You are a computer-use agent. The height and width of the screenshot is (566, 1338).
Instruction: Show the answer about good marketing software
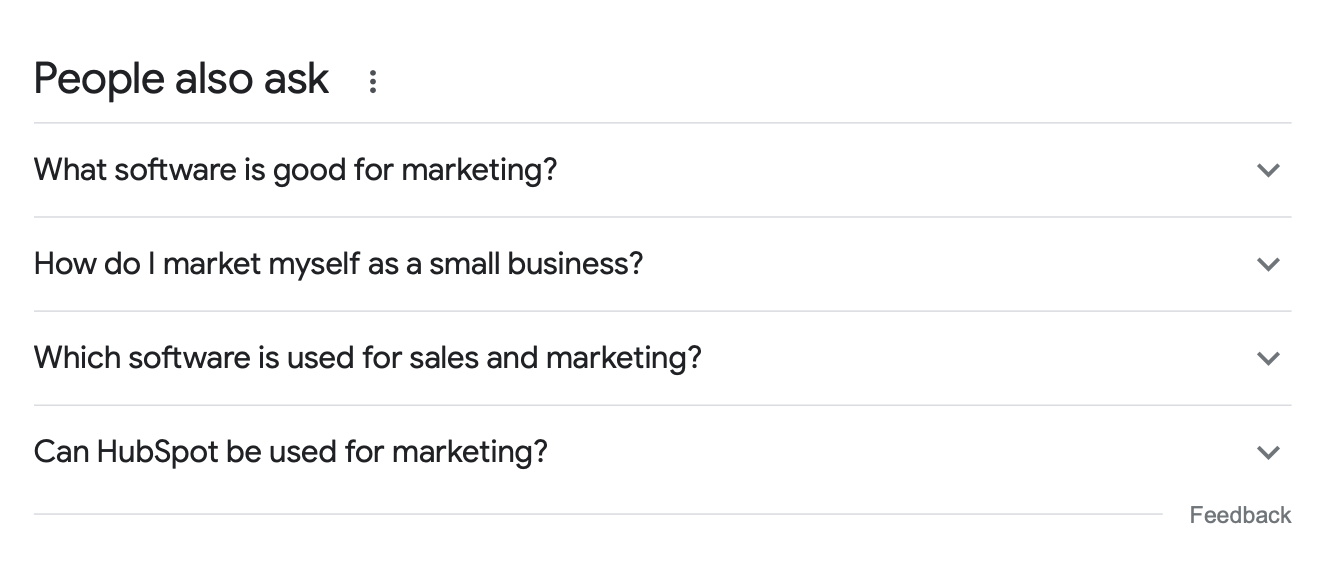660,170
